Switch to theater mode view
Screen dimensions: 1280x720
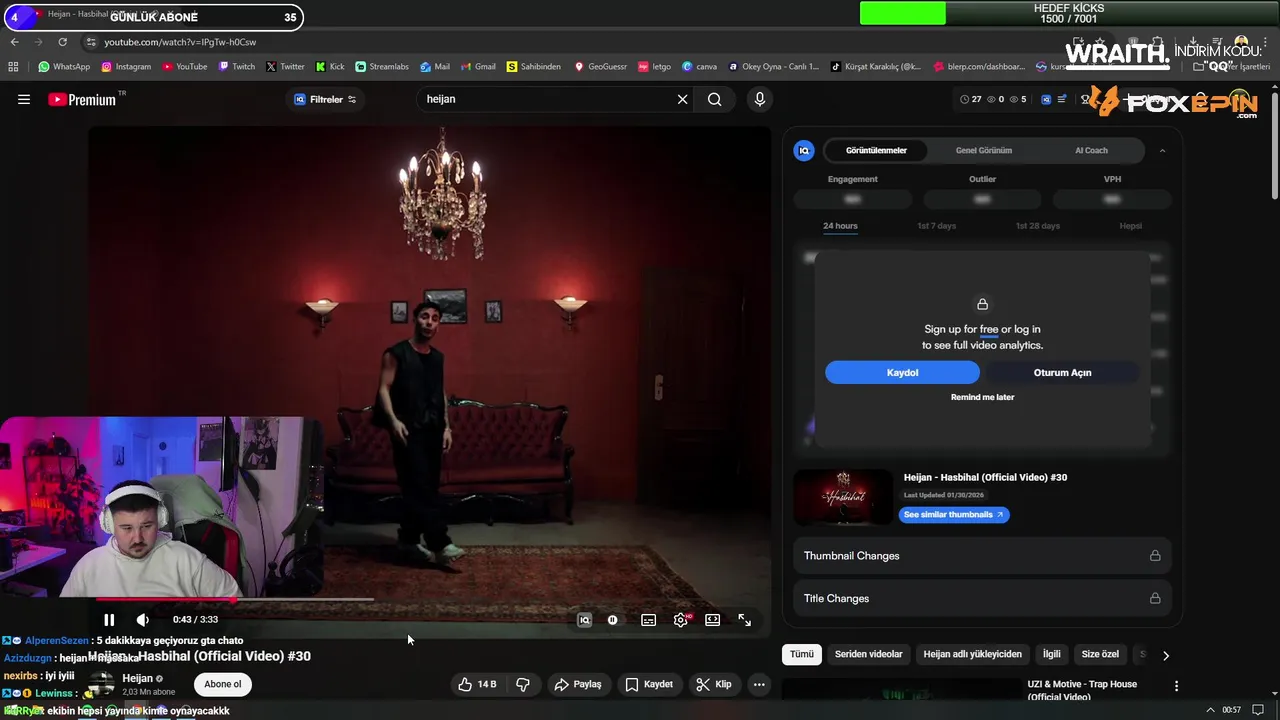click(713, 620)
